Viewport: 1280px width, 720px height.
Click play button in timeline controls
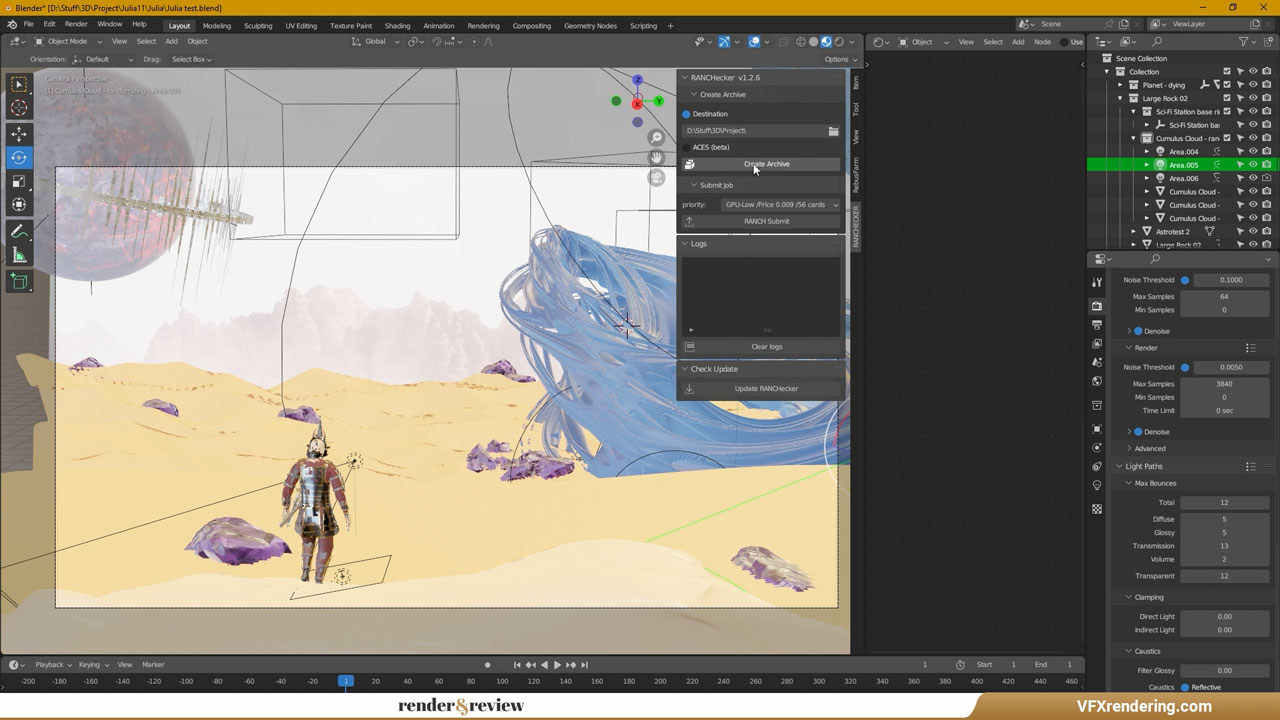pyautogui.click(x=557, y=665)
